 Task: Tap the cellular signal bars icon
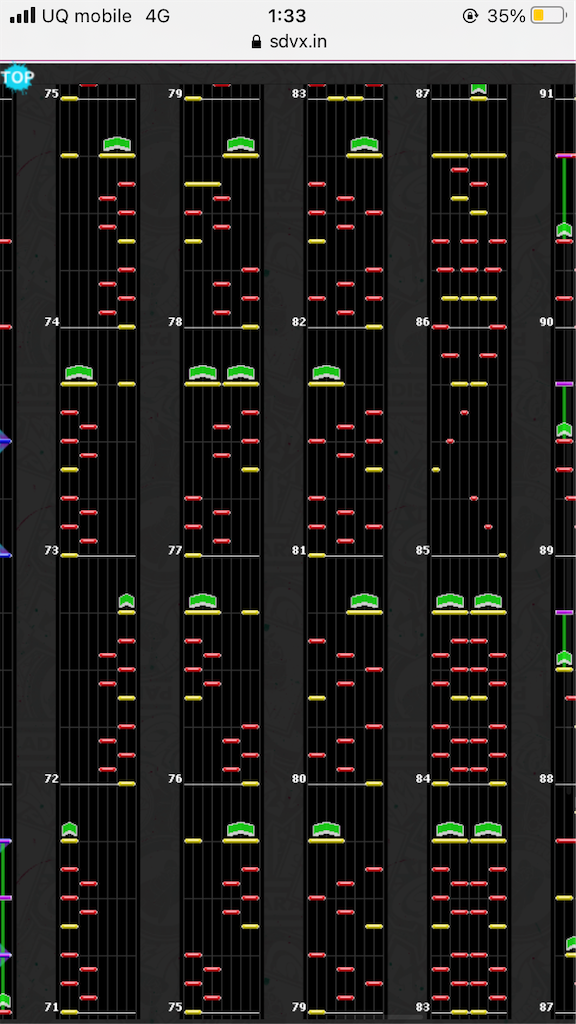click(23, 16)
